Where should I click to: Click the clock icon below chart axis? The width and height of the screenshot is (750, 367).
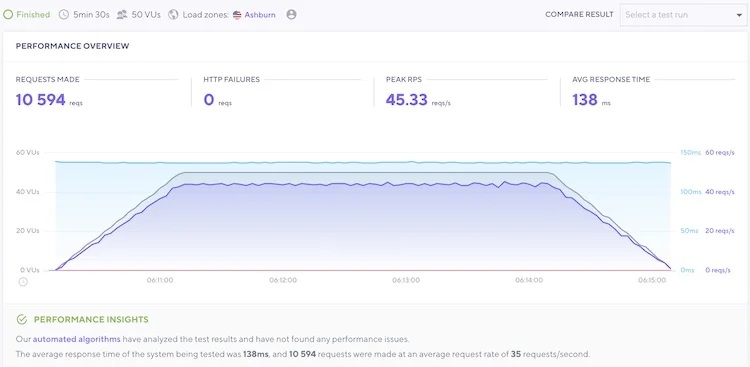pos(23,282)
